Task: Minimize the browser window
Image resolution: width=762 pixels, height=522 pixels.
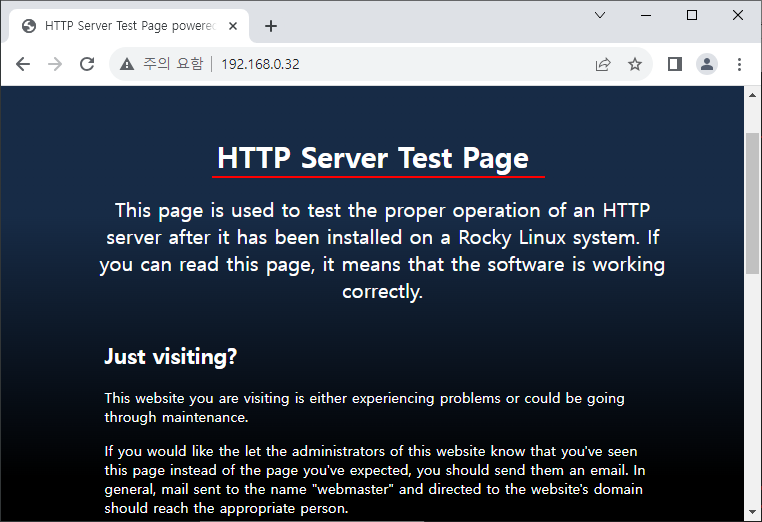Action: click(x=646, y=15)
